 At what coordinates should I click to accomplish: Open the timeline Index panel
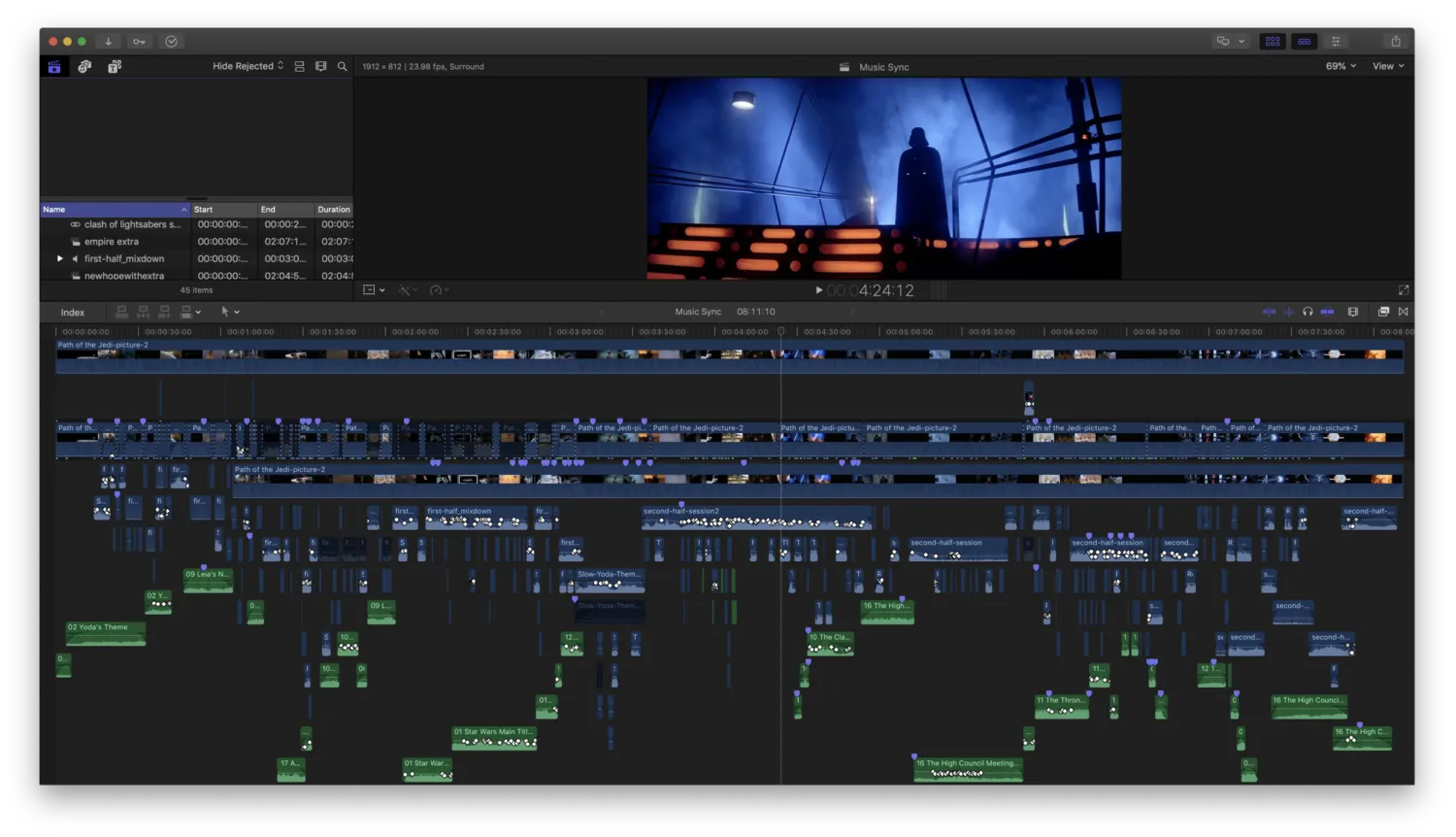tap(73, 313)
